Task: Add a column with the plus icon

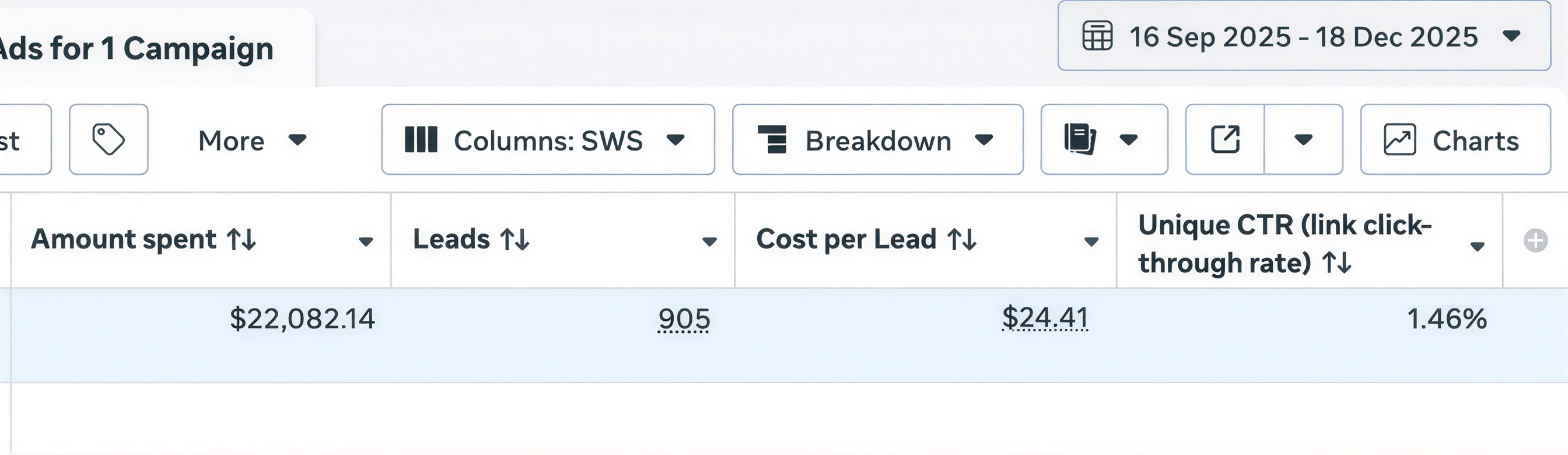Action: (1535, 241)
